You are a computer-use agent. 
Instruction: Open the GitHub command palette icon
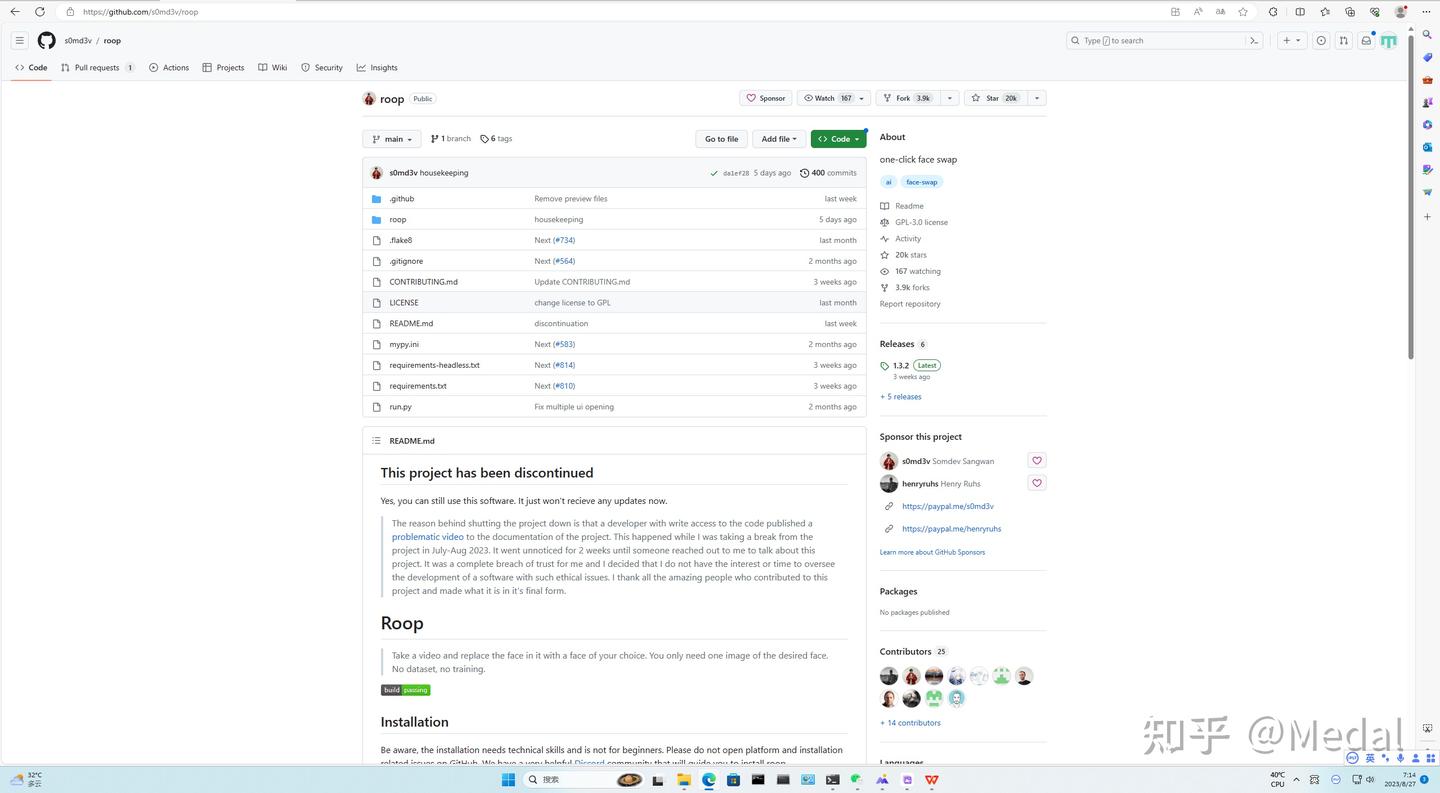(1254, 41)
